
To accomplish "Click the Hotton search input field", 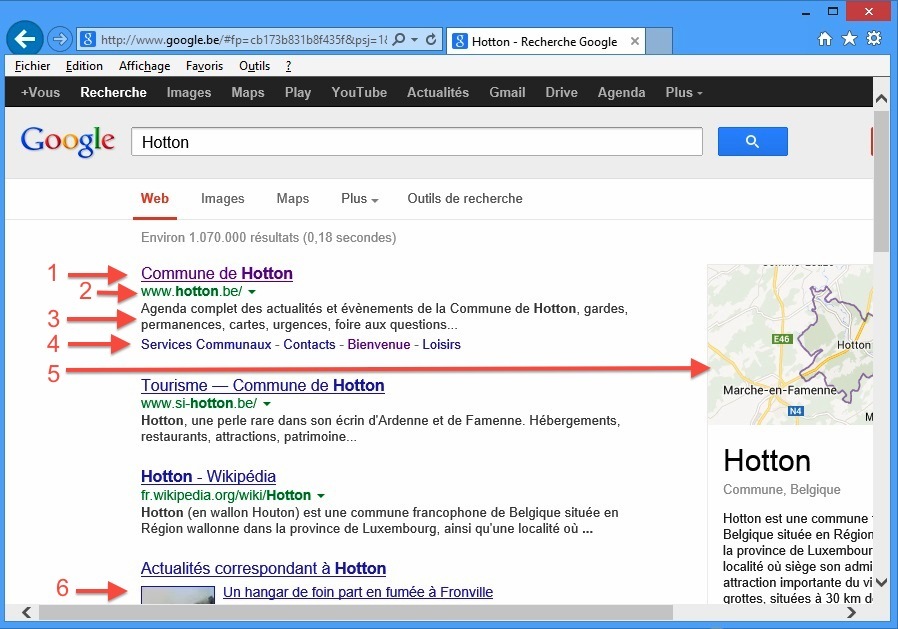I will point(417,141).
